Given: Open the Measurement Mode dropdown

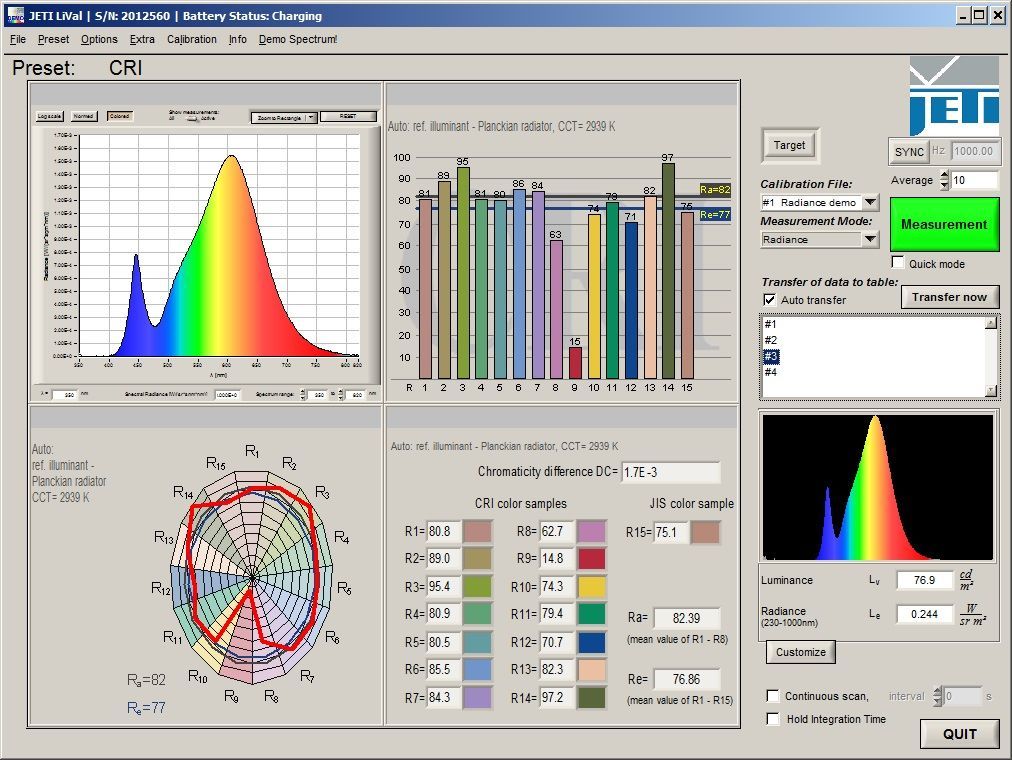Looking at the screenshot, I should click(x=870, y=239).
